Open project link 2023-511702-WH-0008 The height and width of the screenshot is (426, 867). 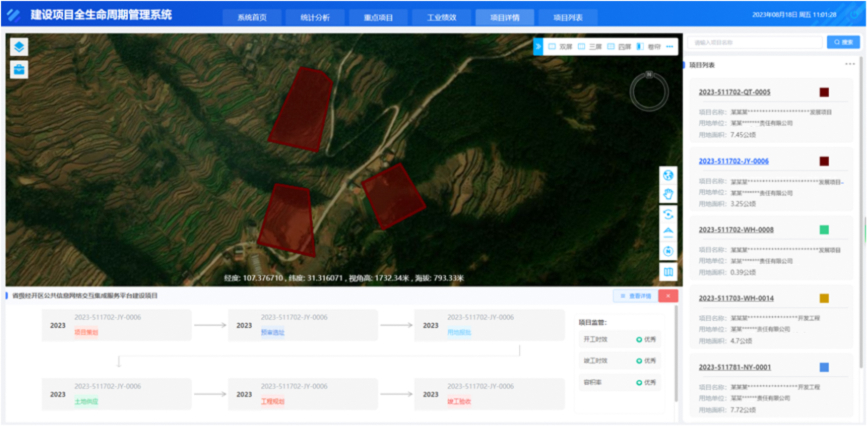[x=733, y=229]
